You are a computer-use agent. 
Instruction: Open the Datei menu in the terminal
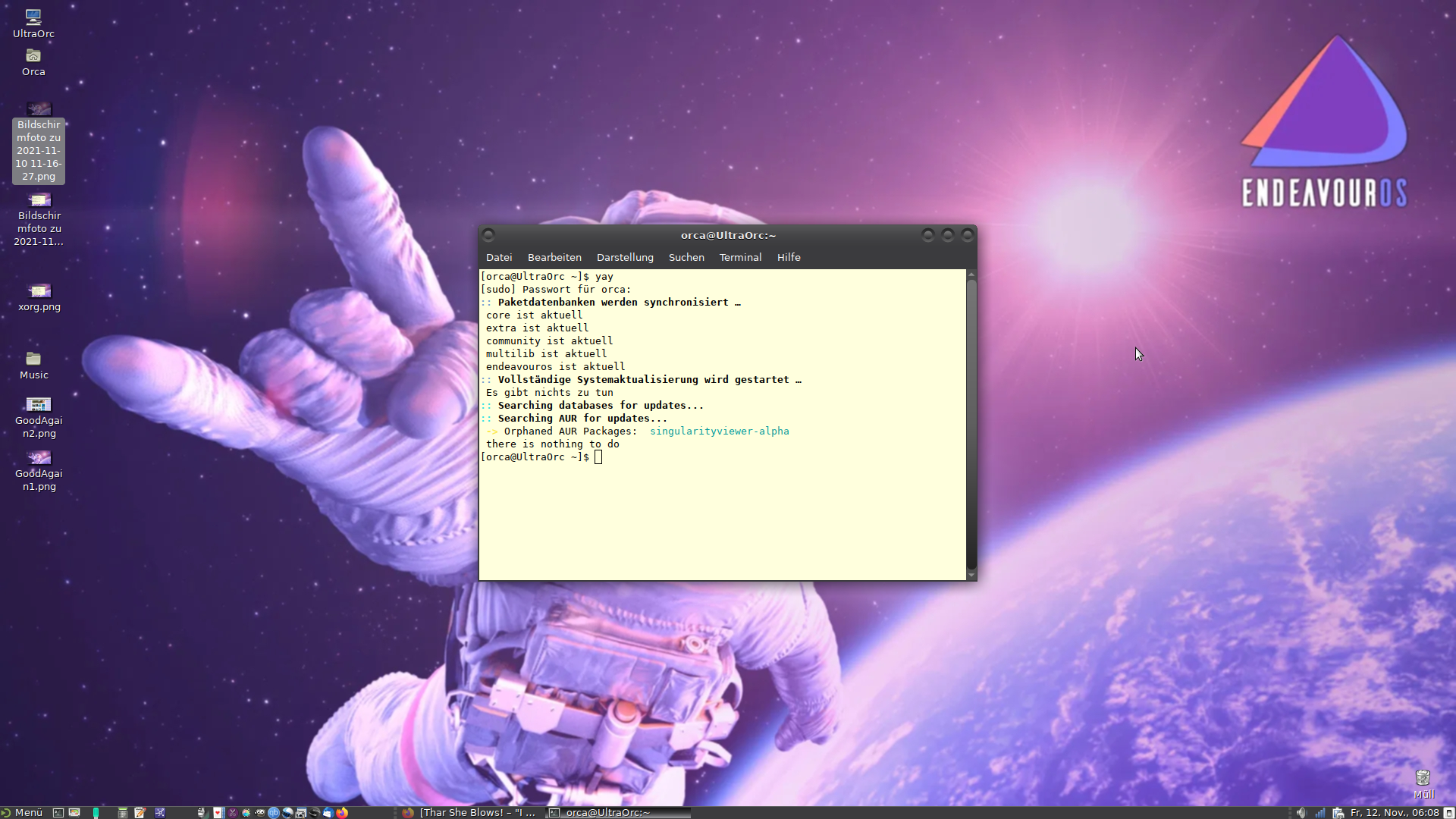pos(499,257)
